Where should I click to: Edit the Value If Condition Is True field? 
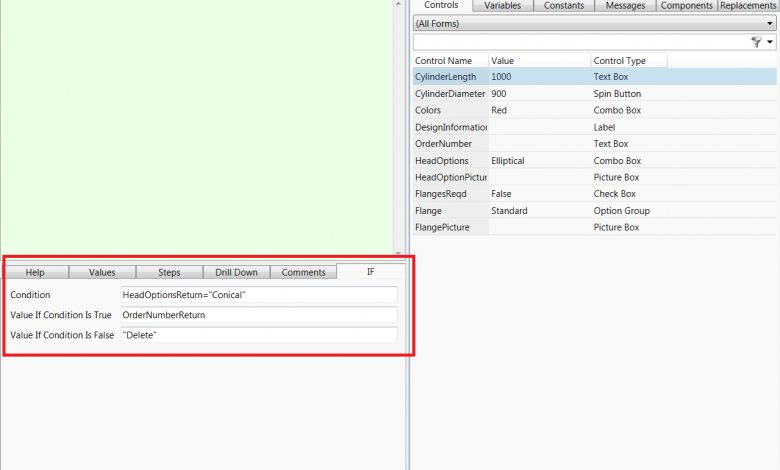[x=258, y=315]
